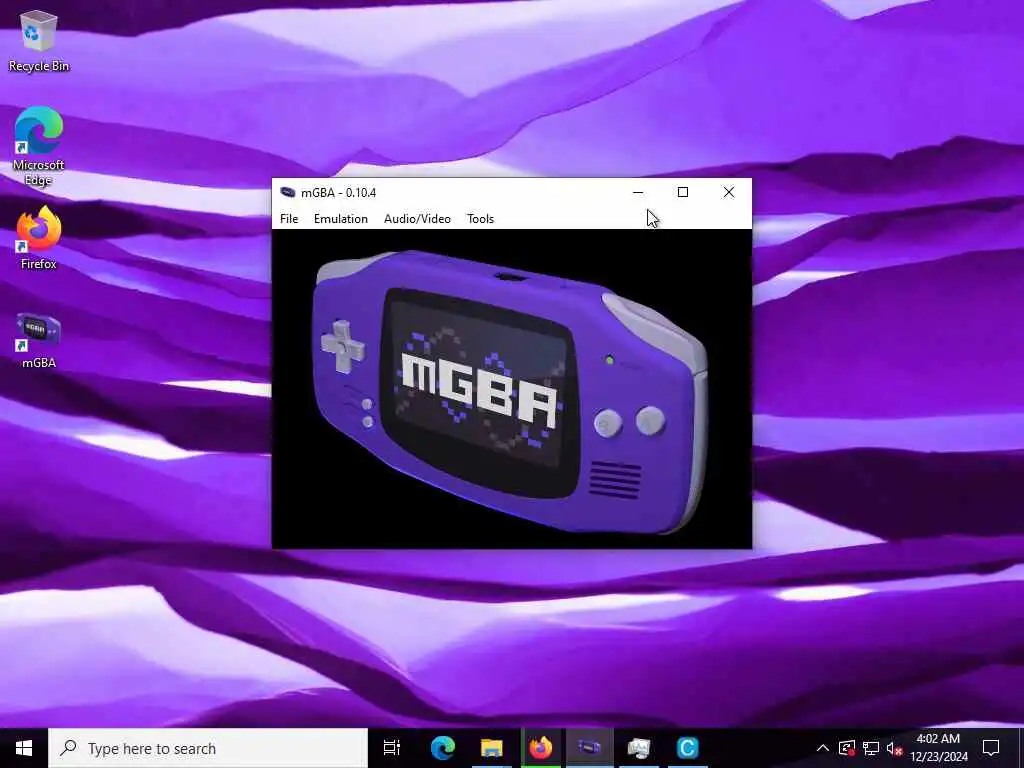Maximize the mGBA window

point(682,192)
